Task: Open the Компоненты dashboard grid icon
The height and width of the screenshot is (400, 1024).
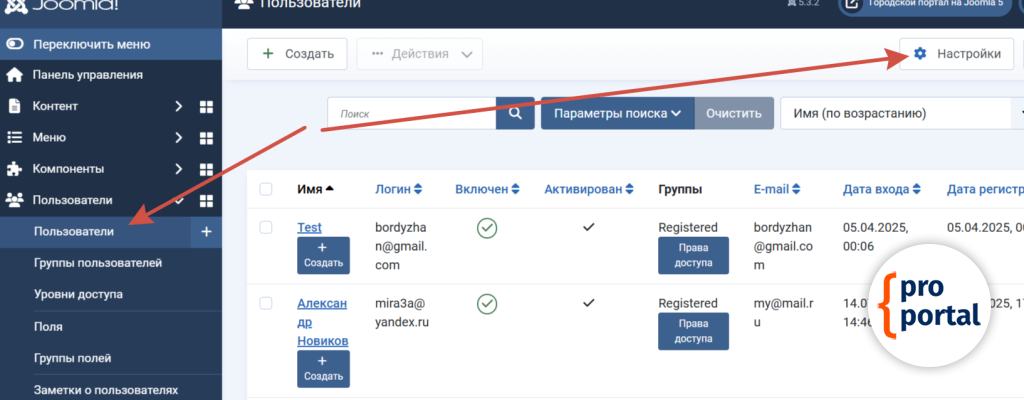Action: [x=206, y=169]
